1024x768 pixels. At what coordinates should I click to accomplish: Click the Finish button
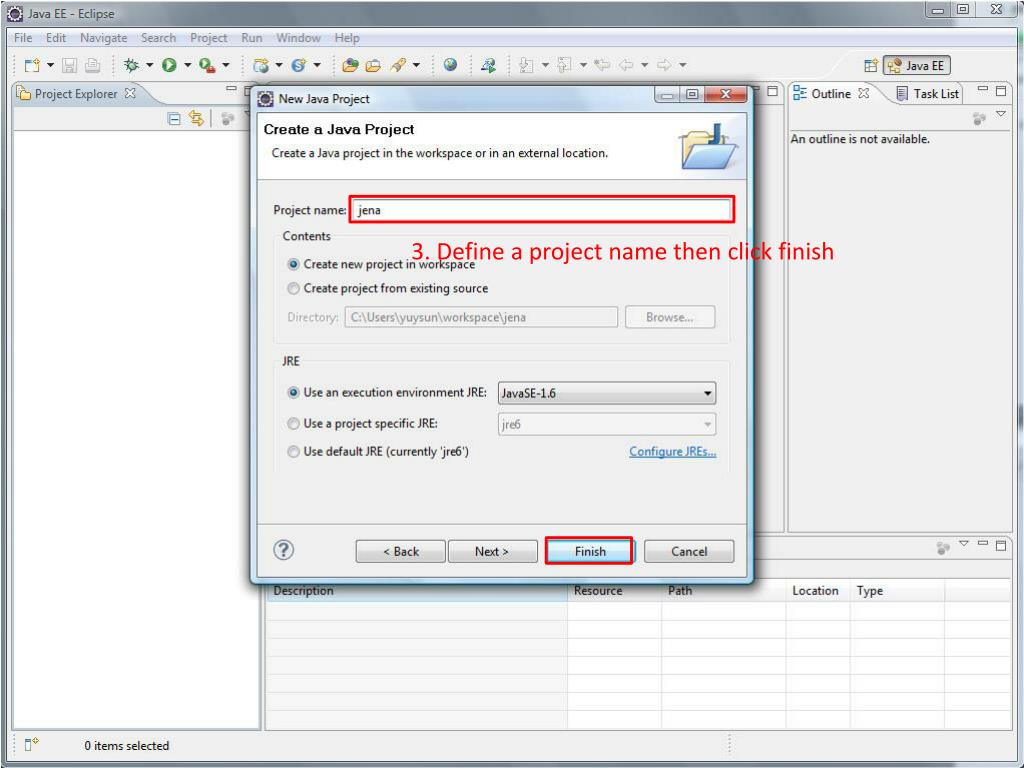tap(589, 551)
